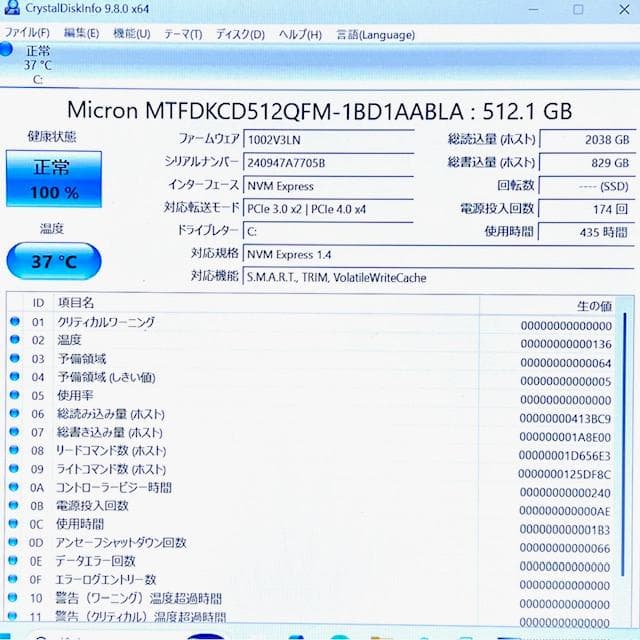This screenshot has height=640, width=640.
Task: Click the disk model title Micron MTFDKCD512QFM
Action: pyautogui.click(x=320, y=111)
